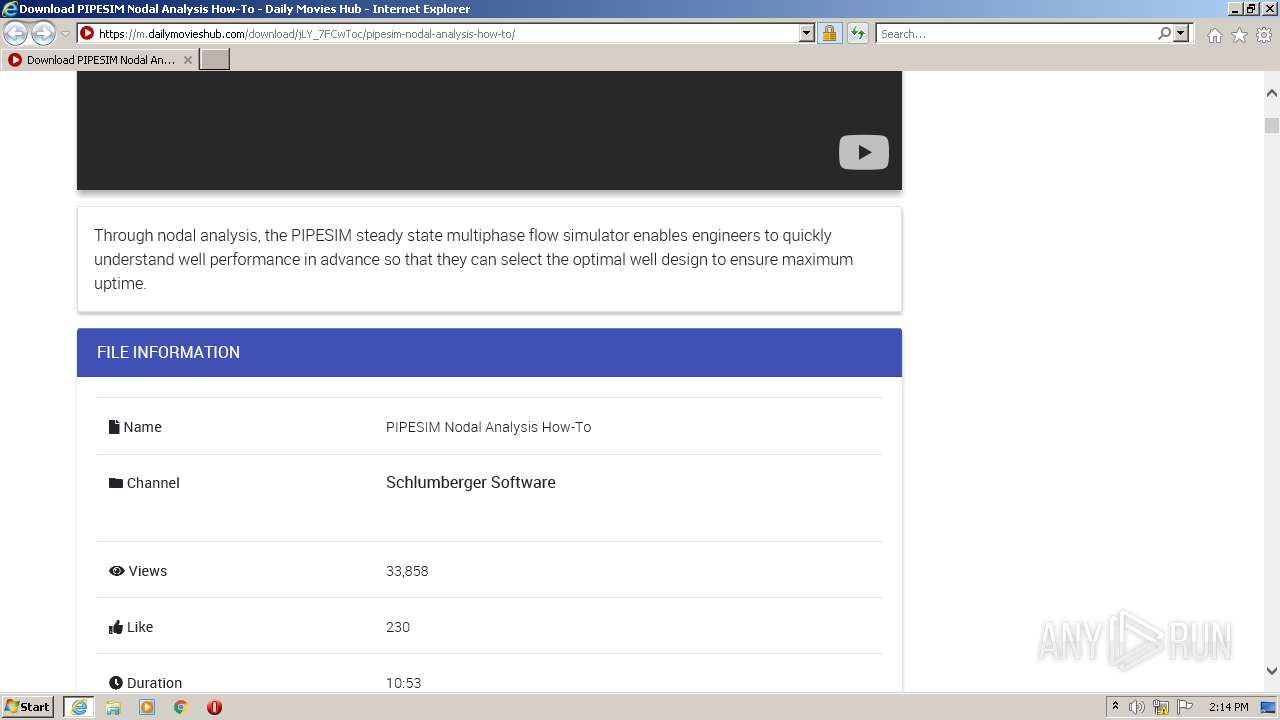
Task: Go to the Home page icon
Action: click(x=1214, y=35)
